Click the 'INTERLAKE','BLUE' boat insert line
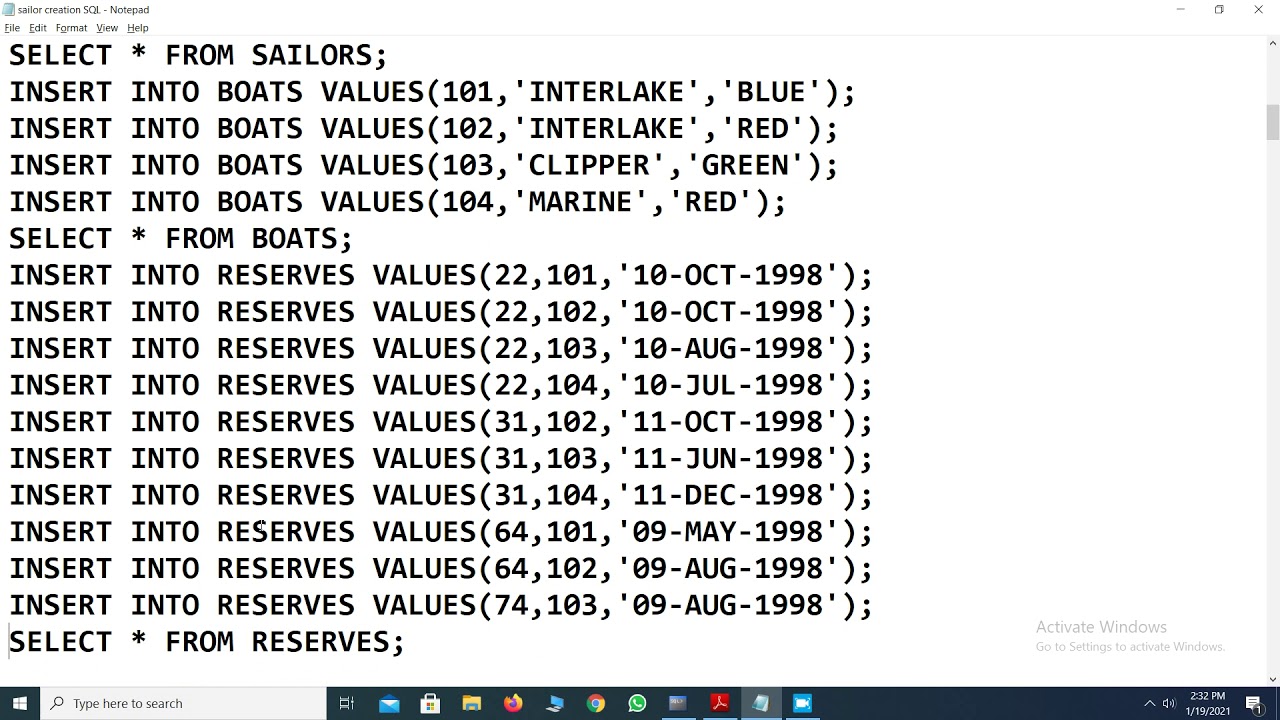1280x720 pixels. 432,92
